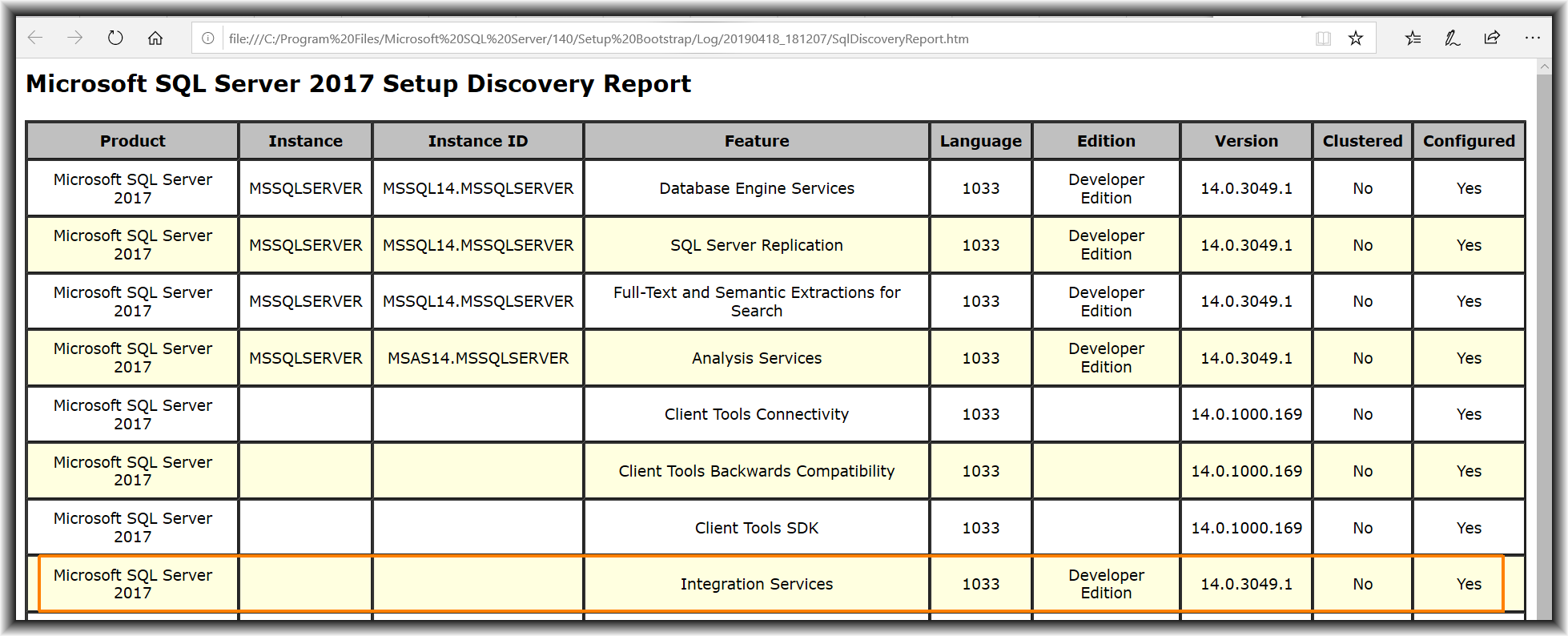Click the Client Tools Connectivity cell
The width and height of the screenshot is (1568, 636).
click(x=757, y=414)
